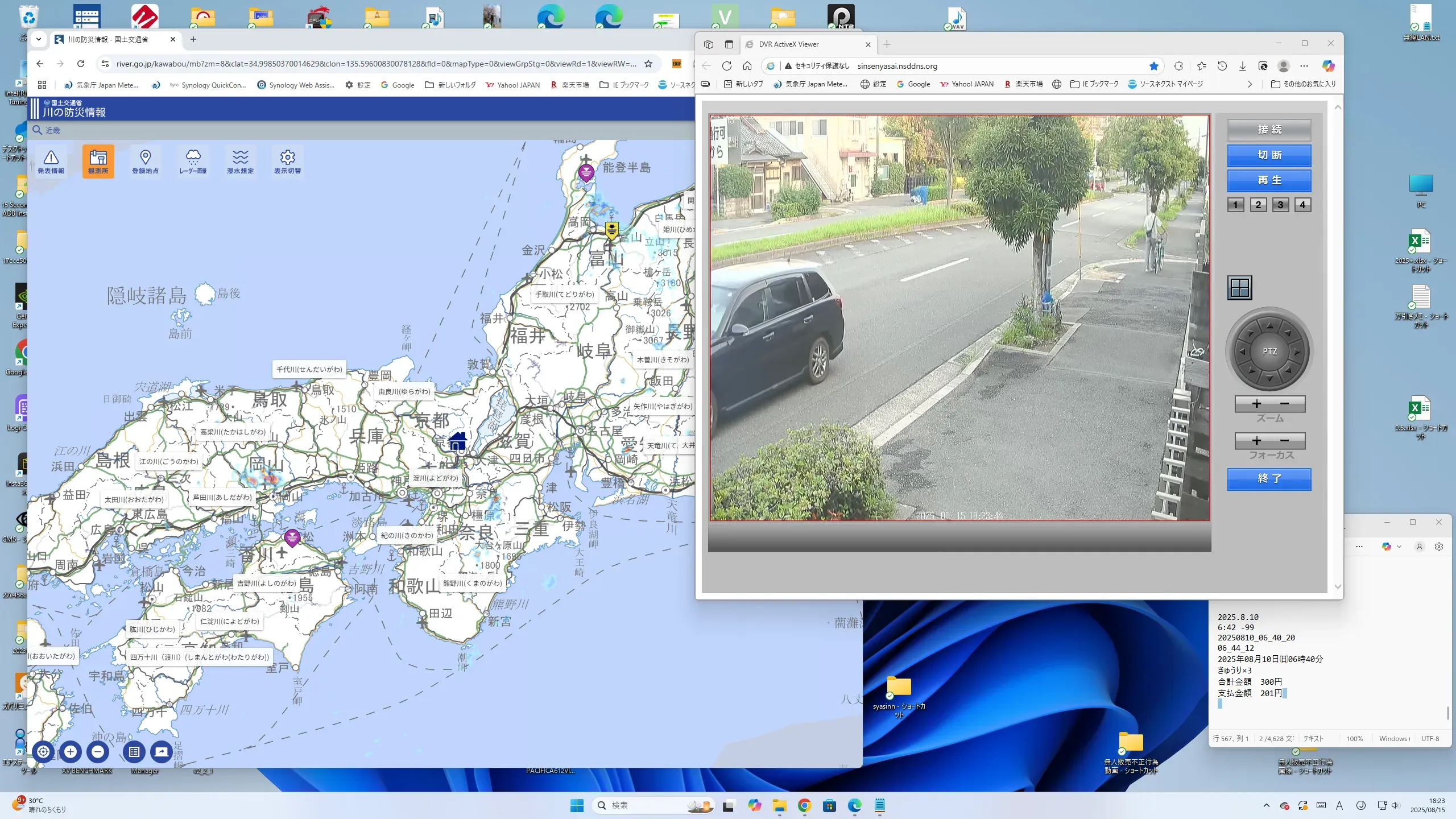Select camera channel 3 button
1456x819 pixels.
pyautogui.click(x=1280, y=205)
